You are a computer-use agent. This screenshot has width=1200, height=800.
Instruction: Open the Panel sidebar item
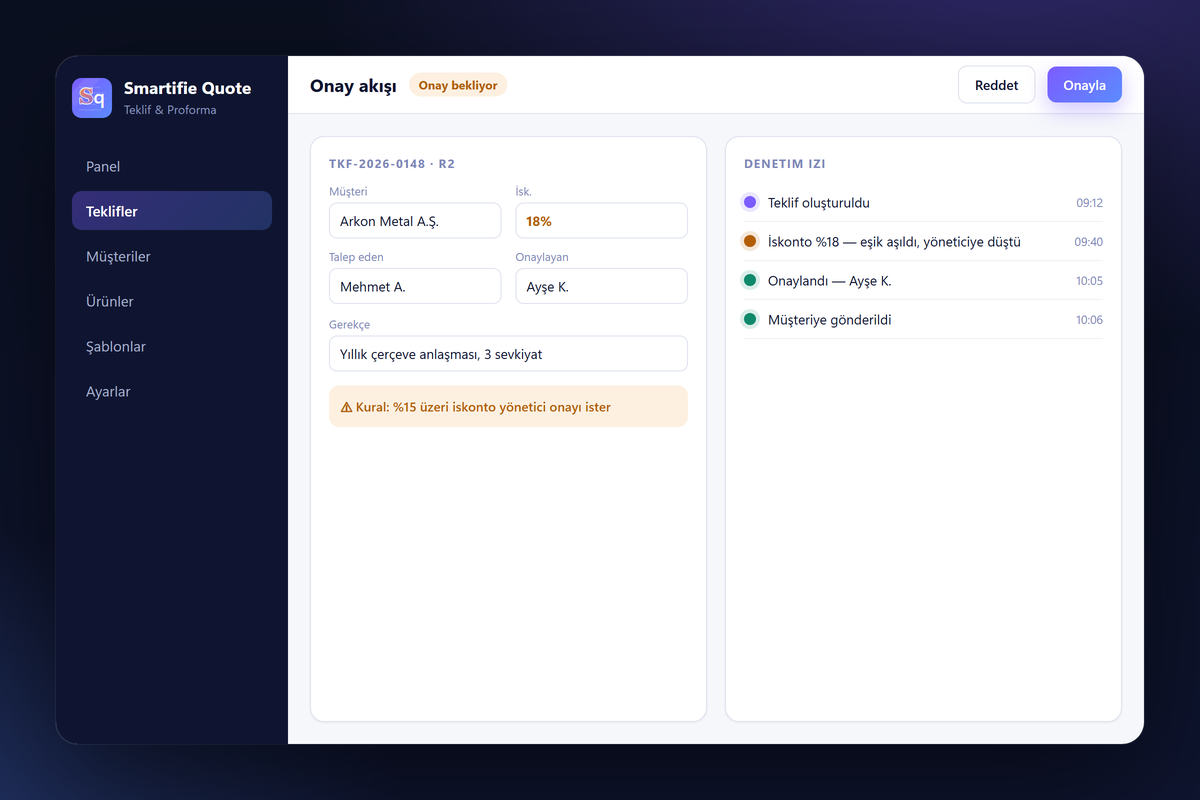click(172, 166)
